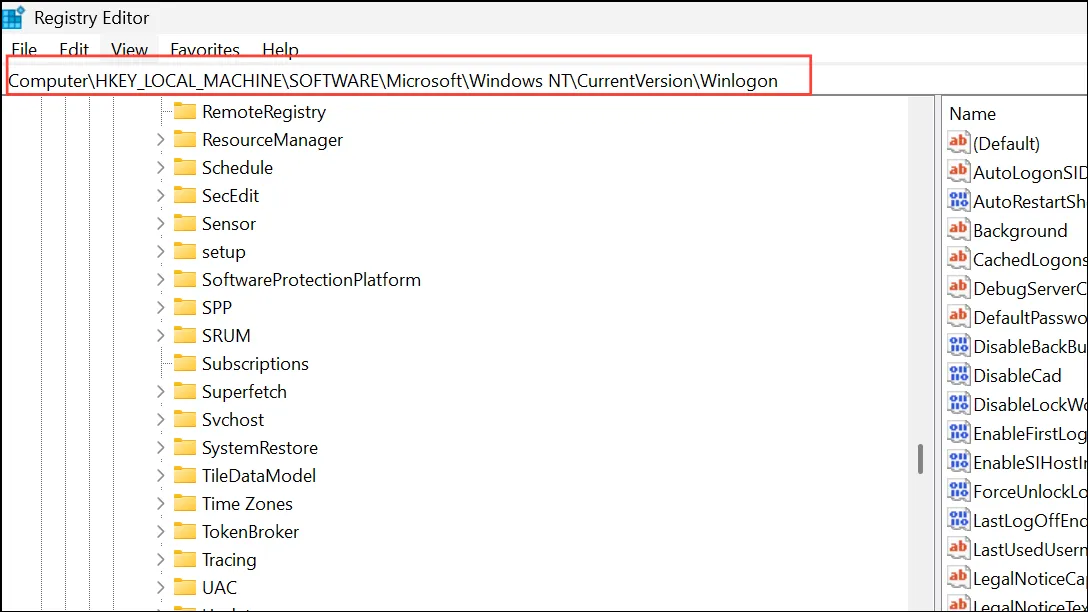Select the SecEdit folder icon
Image resolution: width=1088 pixels, height=612 pixels.
point(185,195)
